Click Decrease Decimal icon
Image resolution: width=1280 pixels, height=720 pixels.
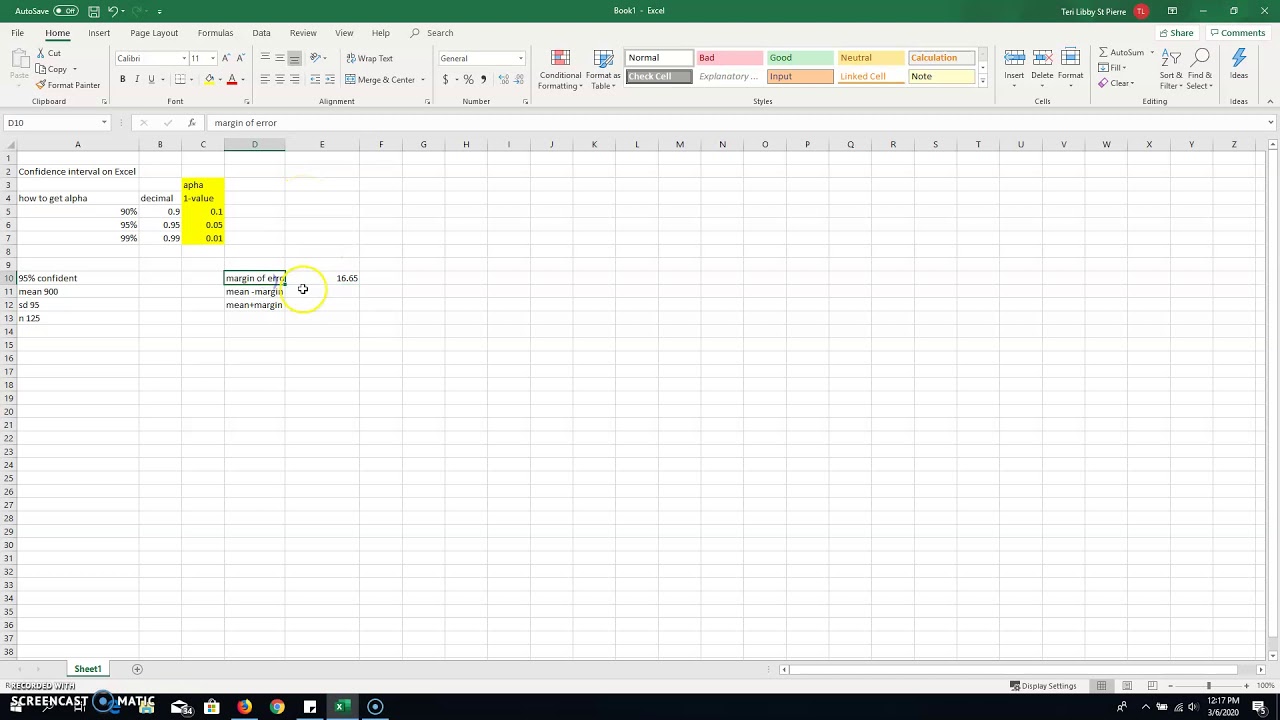click(517, 79)
